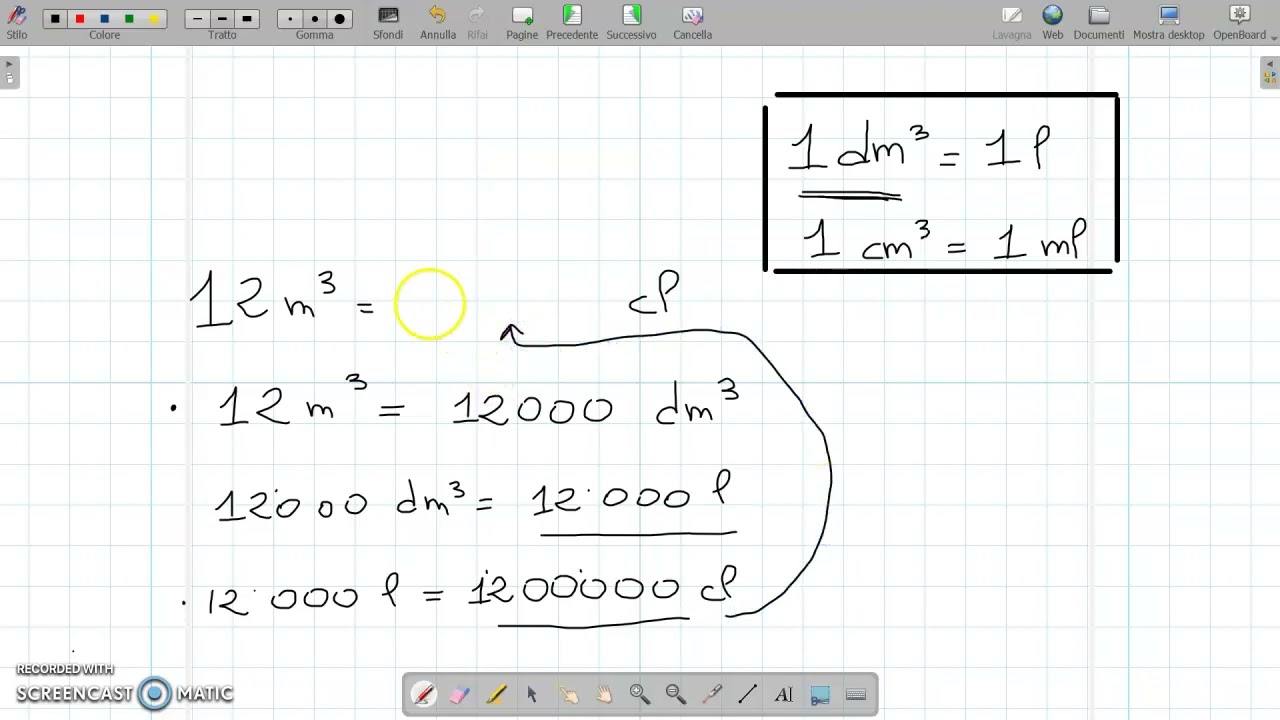Select the Pen tool
The image size is (1280, 720).
point(423,695)
